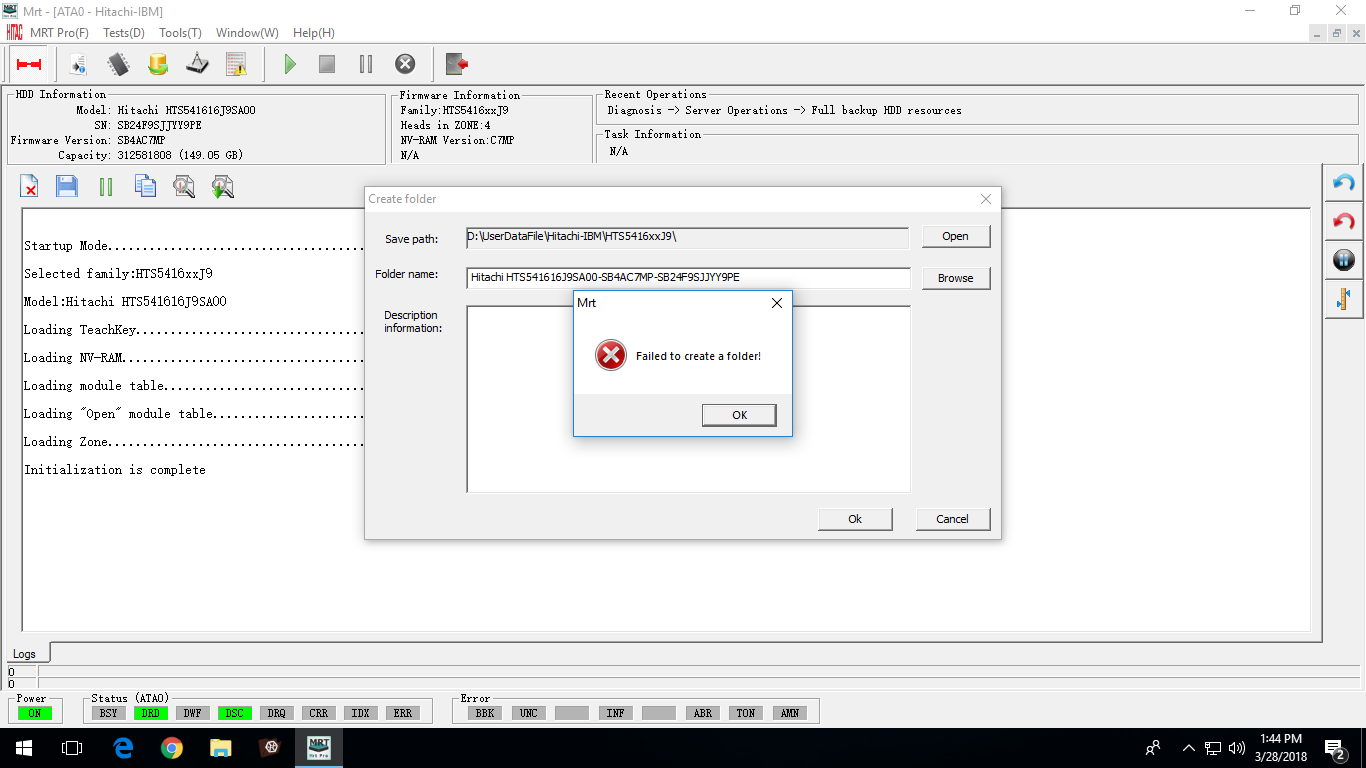Screen dimensions: 1366x768
Task: Click the IDX status indicator
Action: tap(360, 713)
